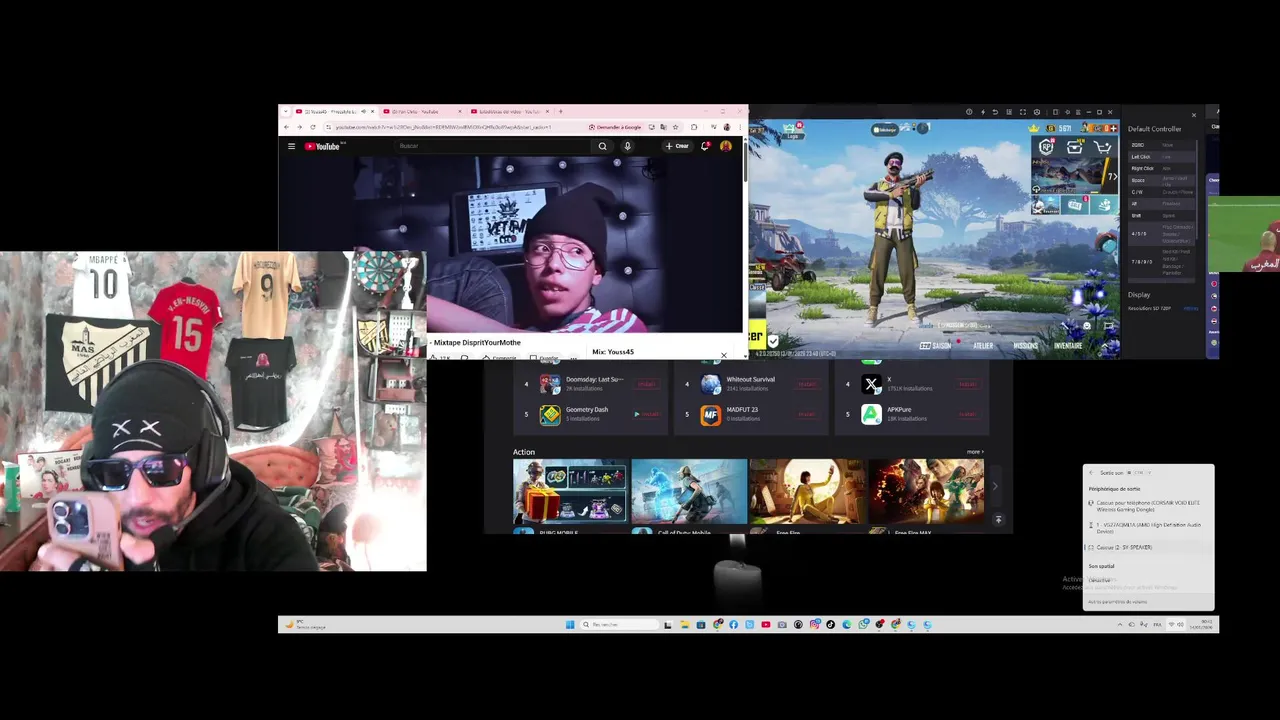
Task: Open the YouTube account avatar menu
Action: point(726,146)
